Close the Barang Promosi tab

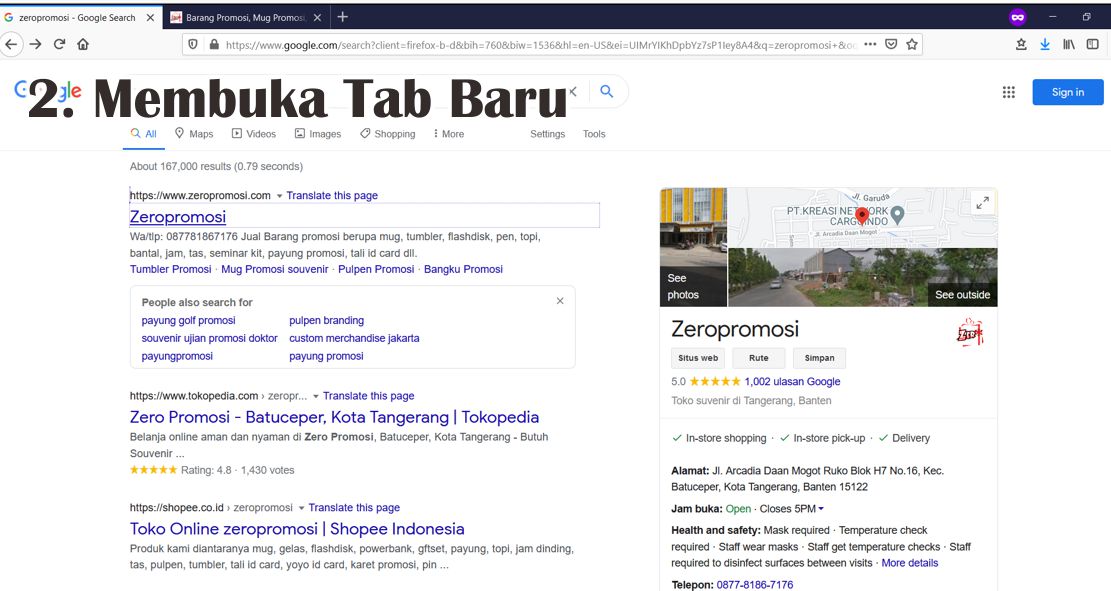click(x=317, y=18)
